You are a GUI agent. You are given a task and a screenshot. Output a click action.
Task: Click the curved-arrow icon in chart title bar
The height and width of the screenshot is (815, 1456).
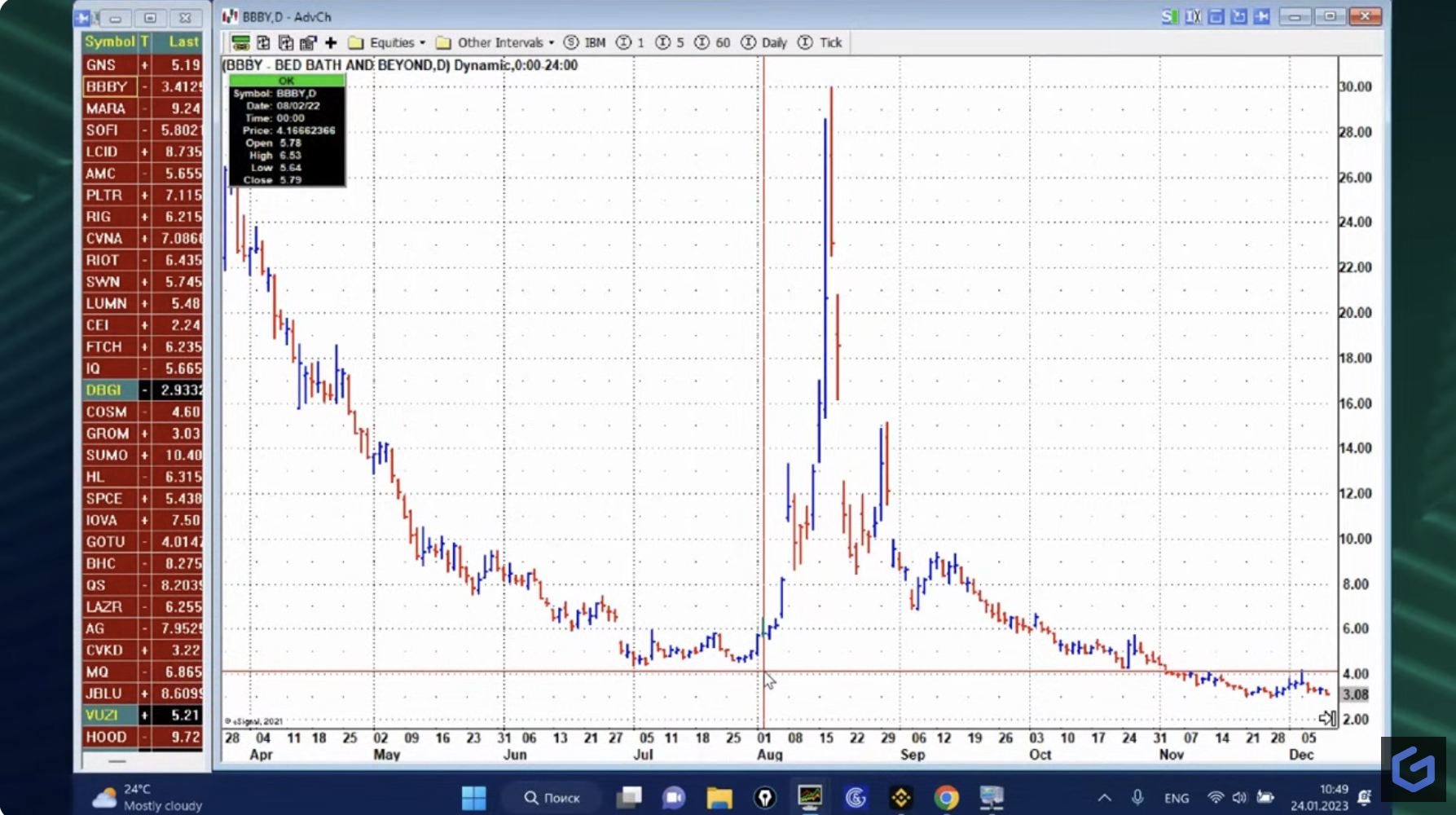pos(1239,16)
